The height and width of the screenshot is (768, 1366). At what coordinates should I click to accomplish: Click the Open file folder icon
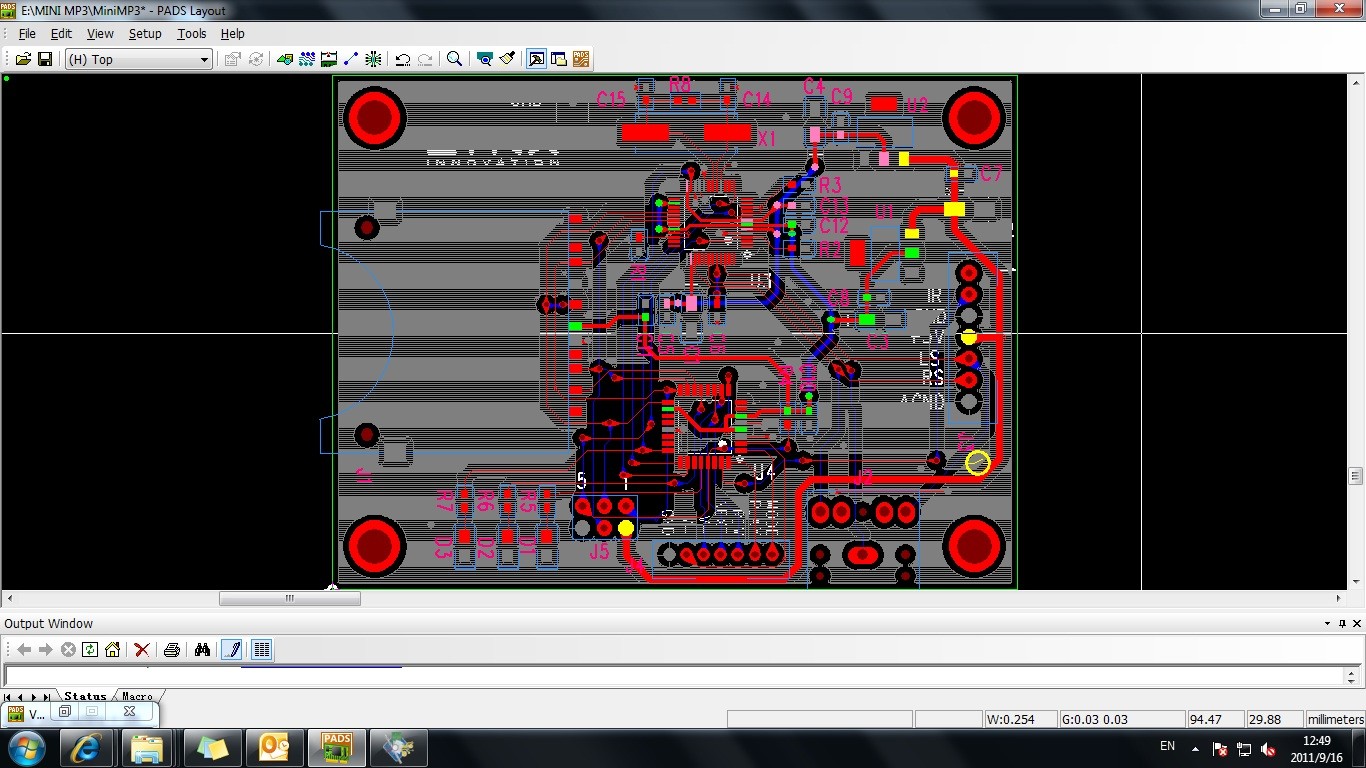pyautogui.click(x=23, y=59)
